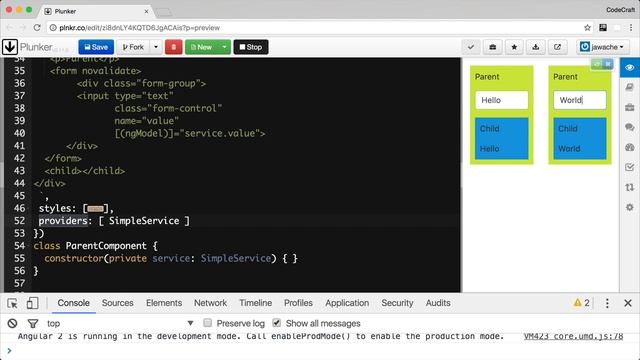Click the warnings count indicator
640x360 pixels.
pos(582,303)
